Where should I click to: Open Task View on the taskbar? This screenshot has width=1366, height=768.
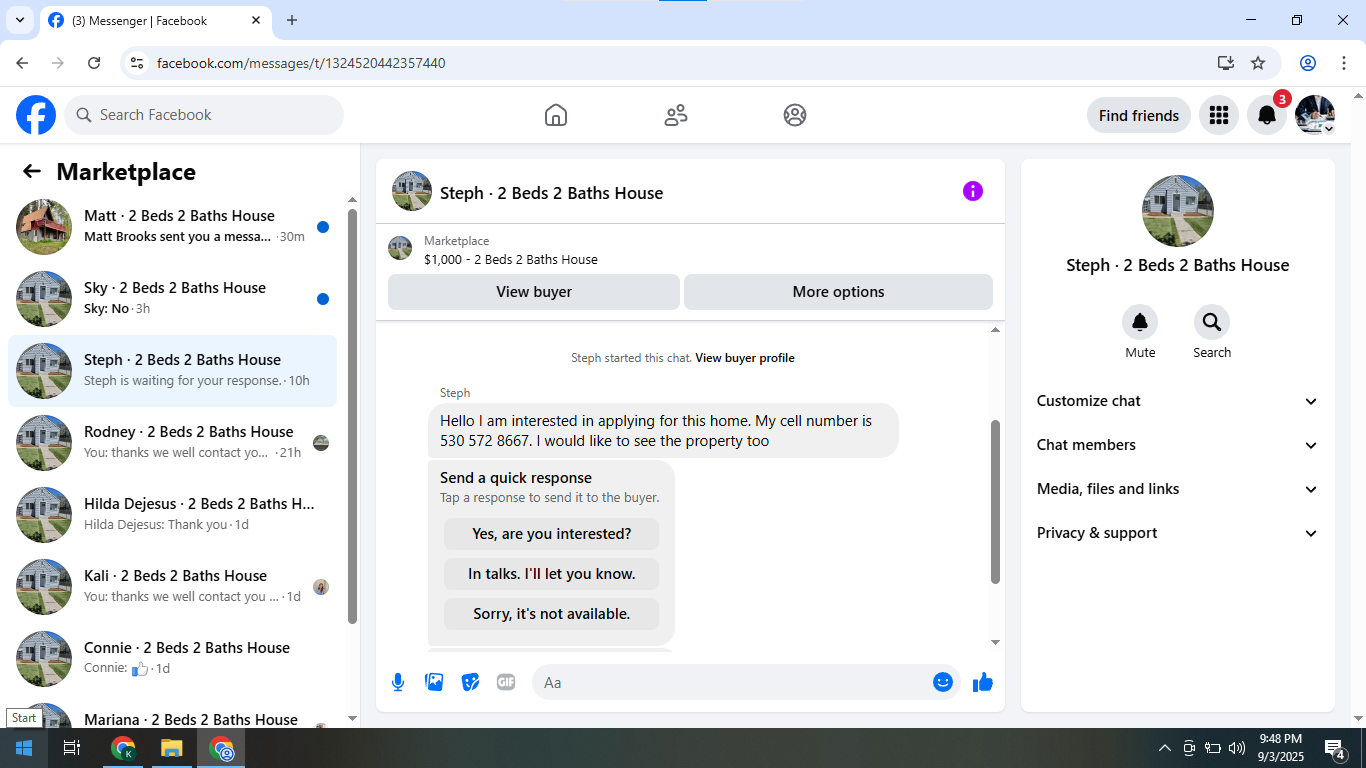click(x=72, y=748)
